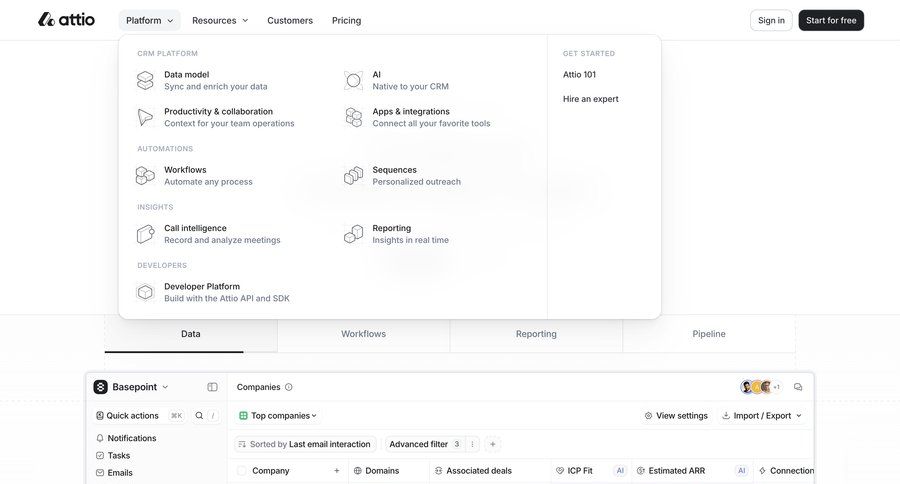Open the comments chat bubble icon

click(x=798, y=387)
